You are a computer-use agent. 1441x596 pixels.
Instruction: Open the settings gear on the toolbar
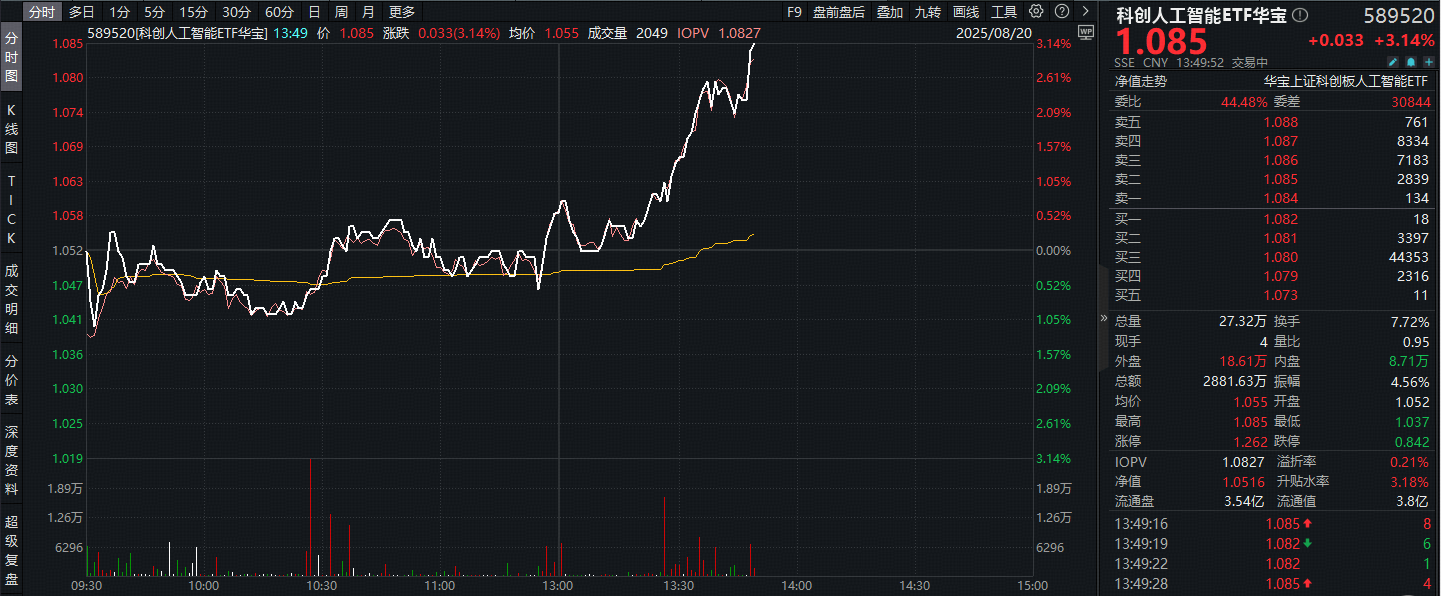click(x=1036, y=13)
